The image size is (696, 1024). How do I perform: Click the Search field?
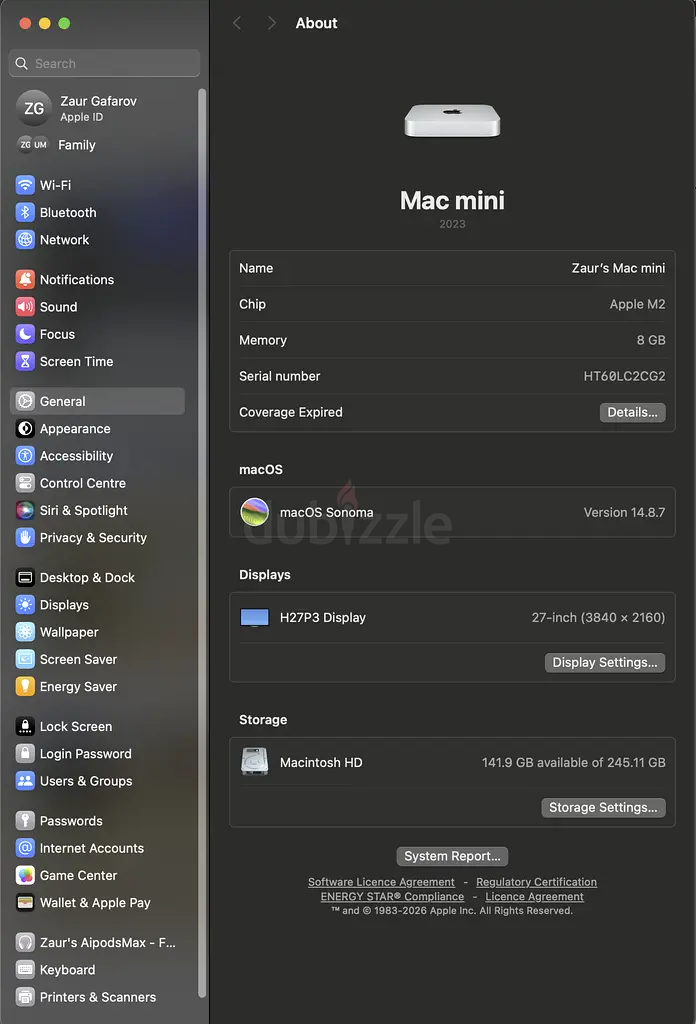click(x=104, y=63)
